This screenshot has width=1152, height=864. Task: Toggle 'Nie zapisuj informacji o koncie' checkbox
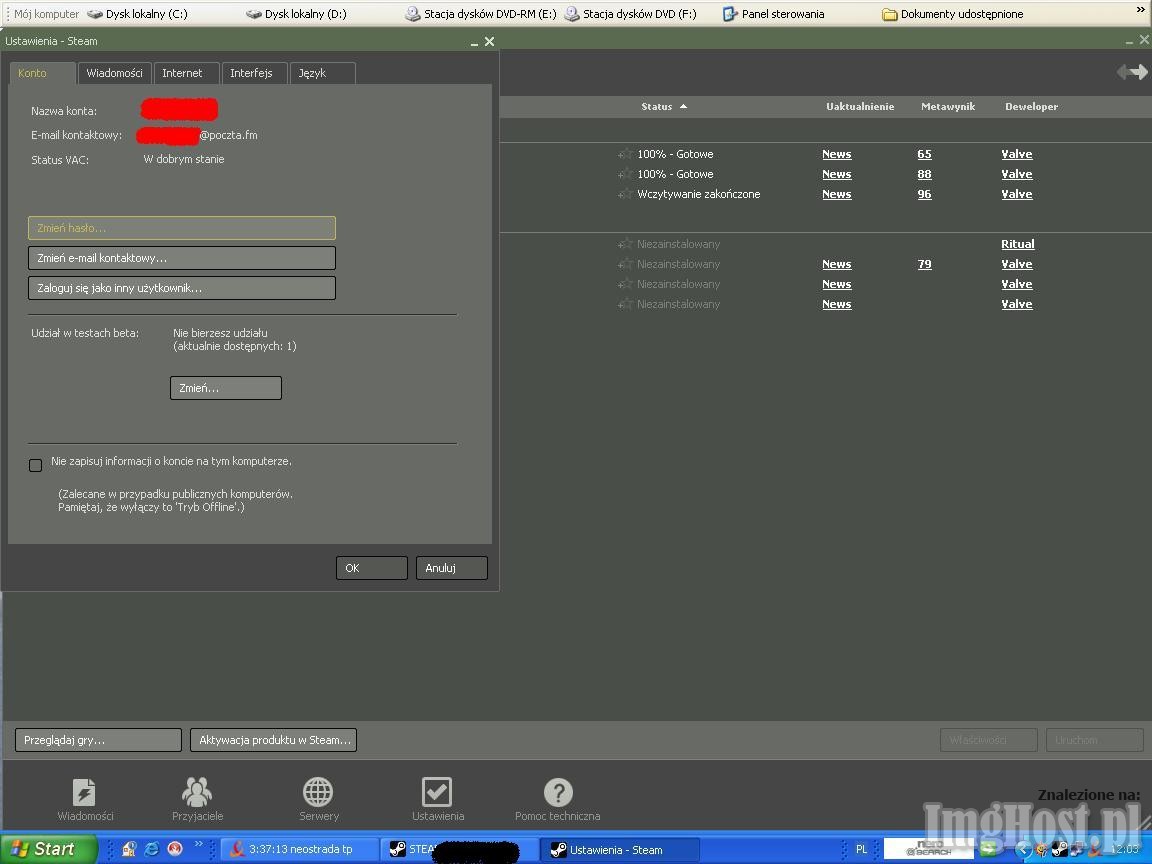(x=35, y=465)
